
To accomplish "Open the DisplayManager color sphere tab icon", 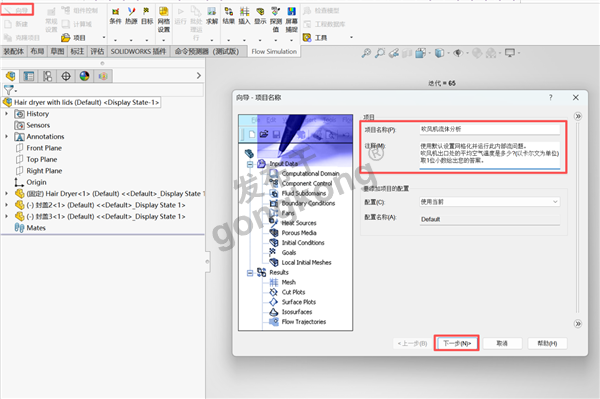I will click(x=85, y=76).
